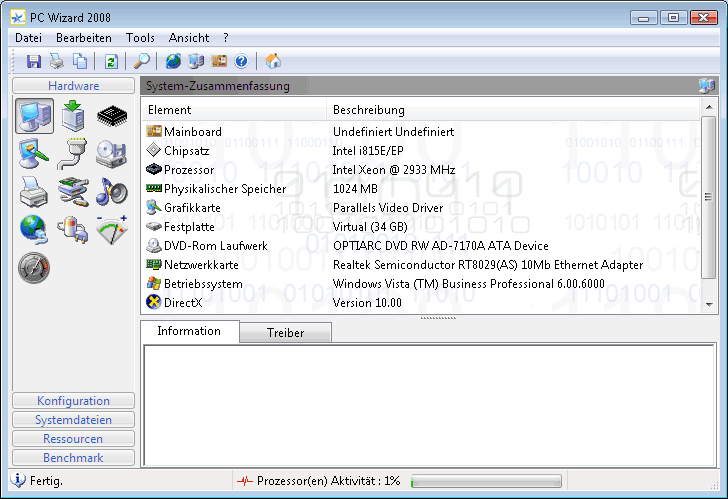Select the Prozessor row in the list
Image resolution: width=728 pixels, height=499 pixels.
tap(421, 170)
